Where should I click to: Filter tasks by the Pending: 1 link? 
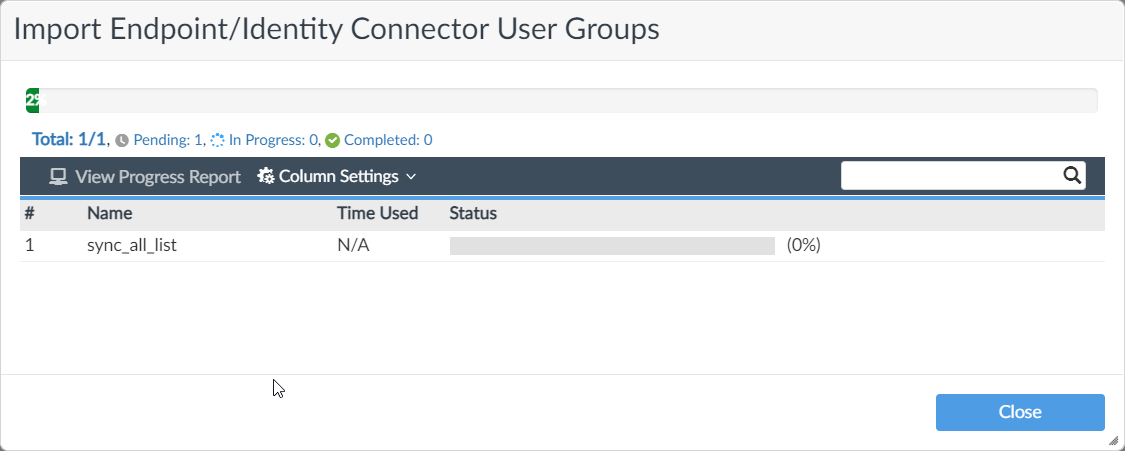168,141
